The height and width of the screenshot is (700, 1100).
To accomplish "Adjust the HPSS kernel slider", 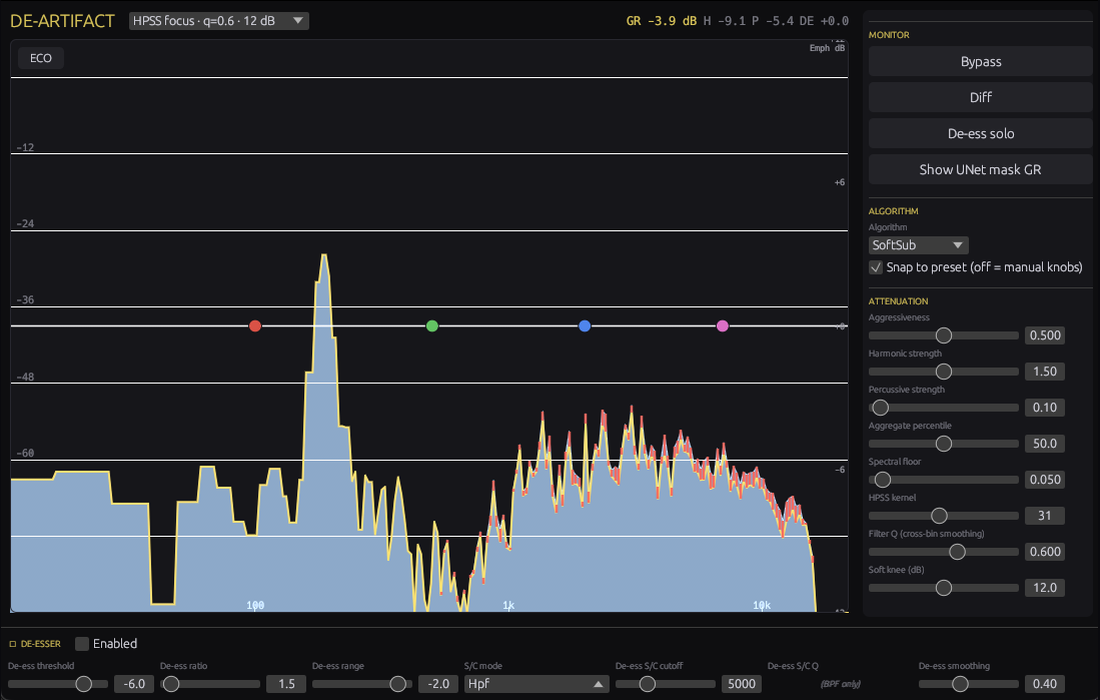I will tap(944, 516).
